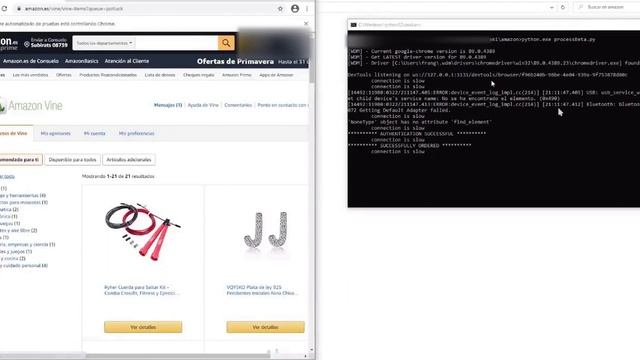This screenshot has width=640, height=360.
Task: Open 'Atención al Cliente' nav link
Action: pos(127,61)
